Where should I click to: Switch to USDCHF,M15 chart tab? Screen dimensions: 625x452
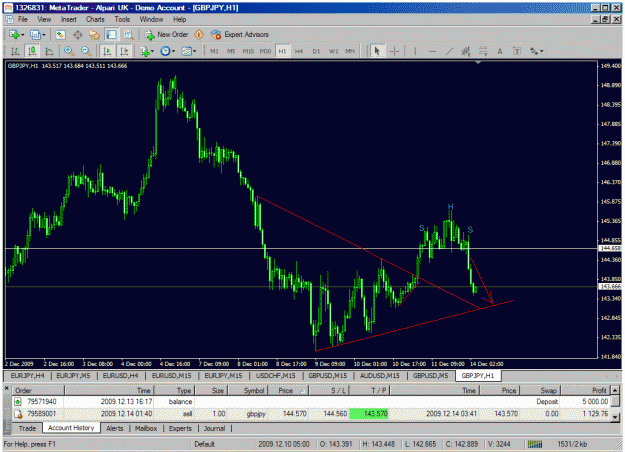pyautogui.click(x=275, y=375)
